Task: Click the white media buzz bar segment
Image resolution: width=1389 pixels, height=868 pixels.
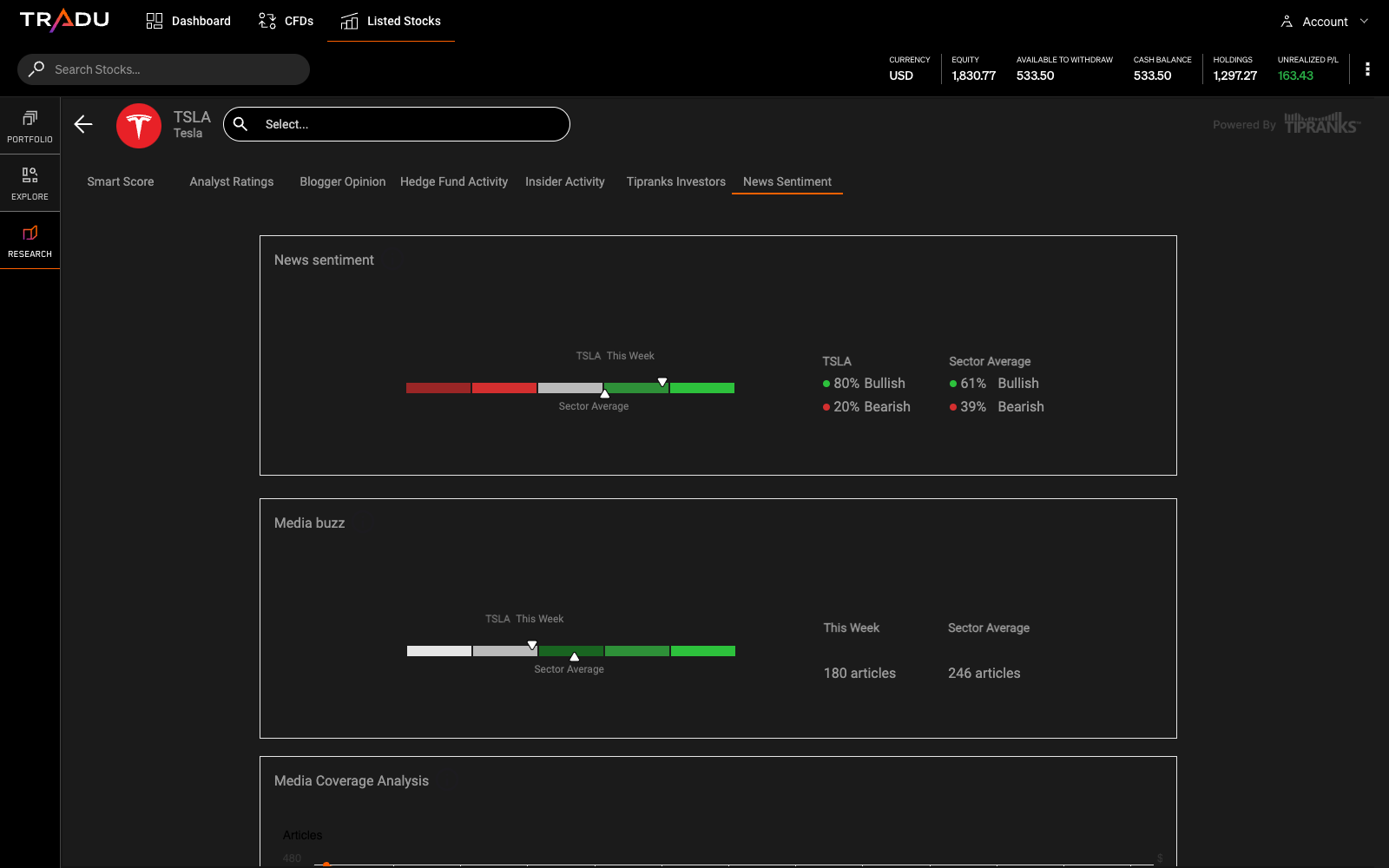Action: click(439, 651)
